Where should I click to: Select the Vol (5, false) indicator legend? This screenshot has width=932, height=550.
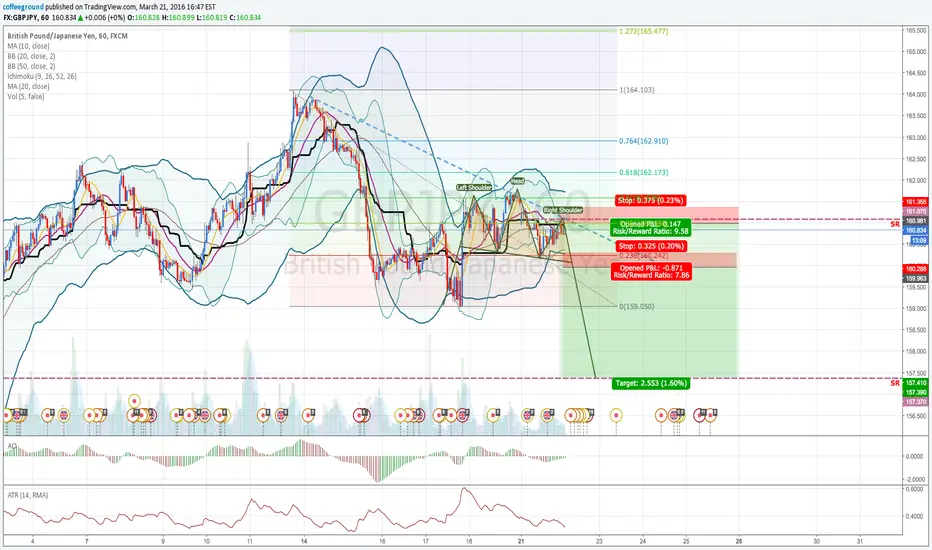click(x=26, y=96)
